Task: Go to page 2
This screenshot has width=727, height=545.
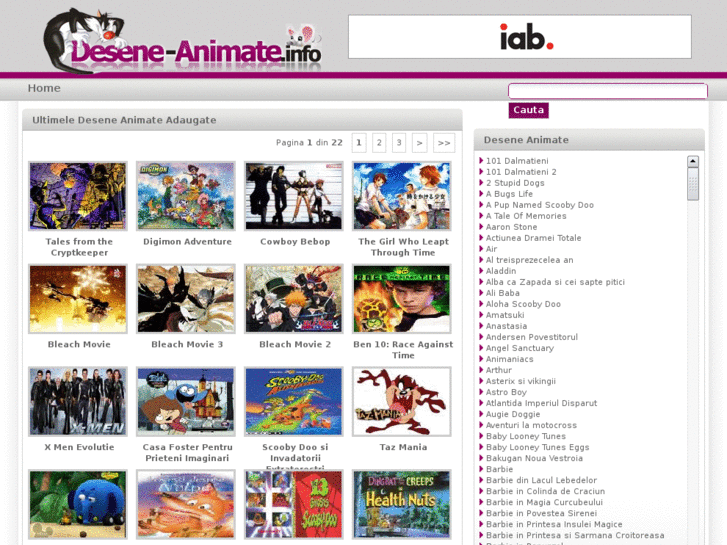Action: coord(379,143)
